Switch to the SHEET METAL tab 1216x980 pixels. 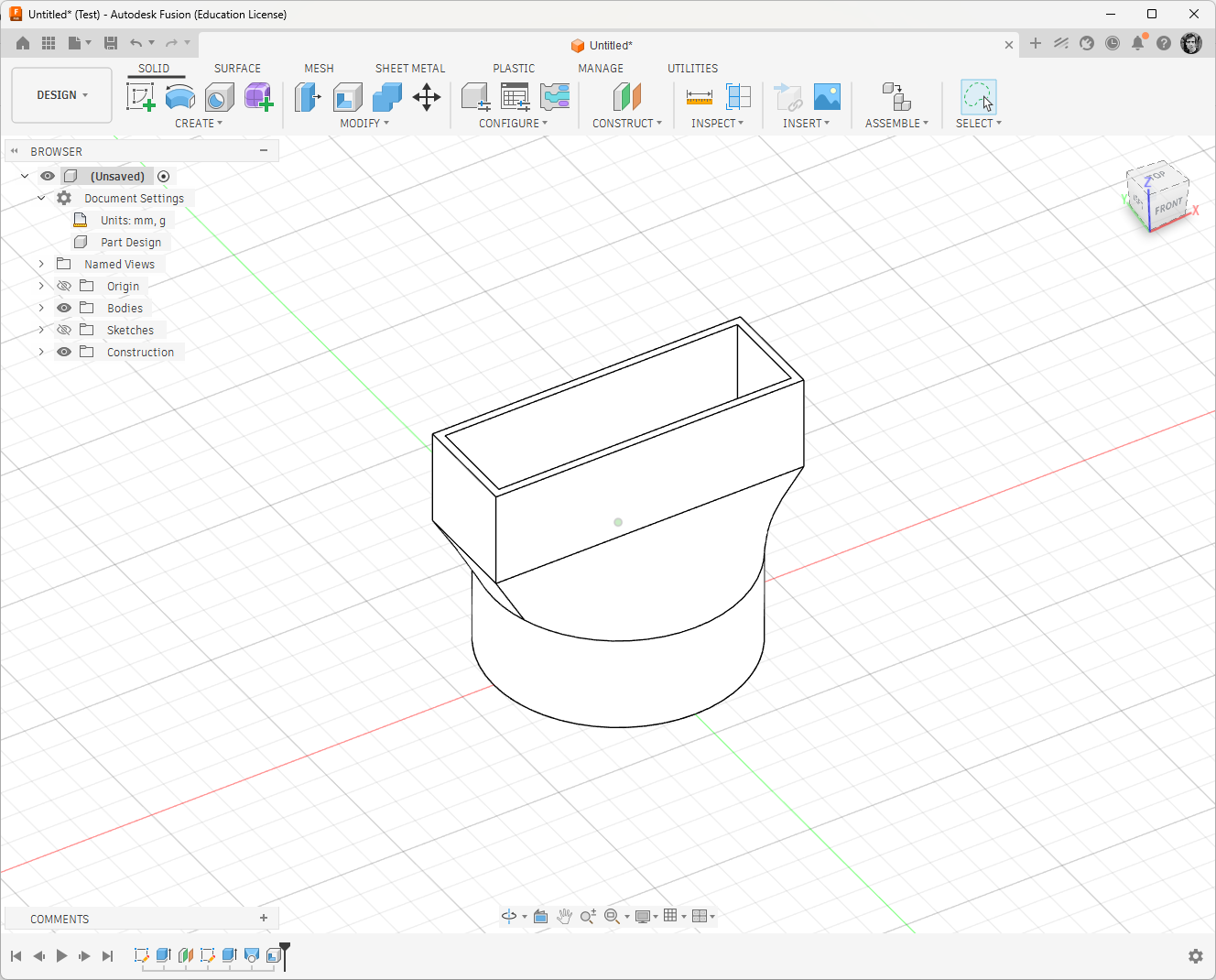click(x=410, y=69)
